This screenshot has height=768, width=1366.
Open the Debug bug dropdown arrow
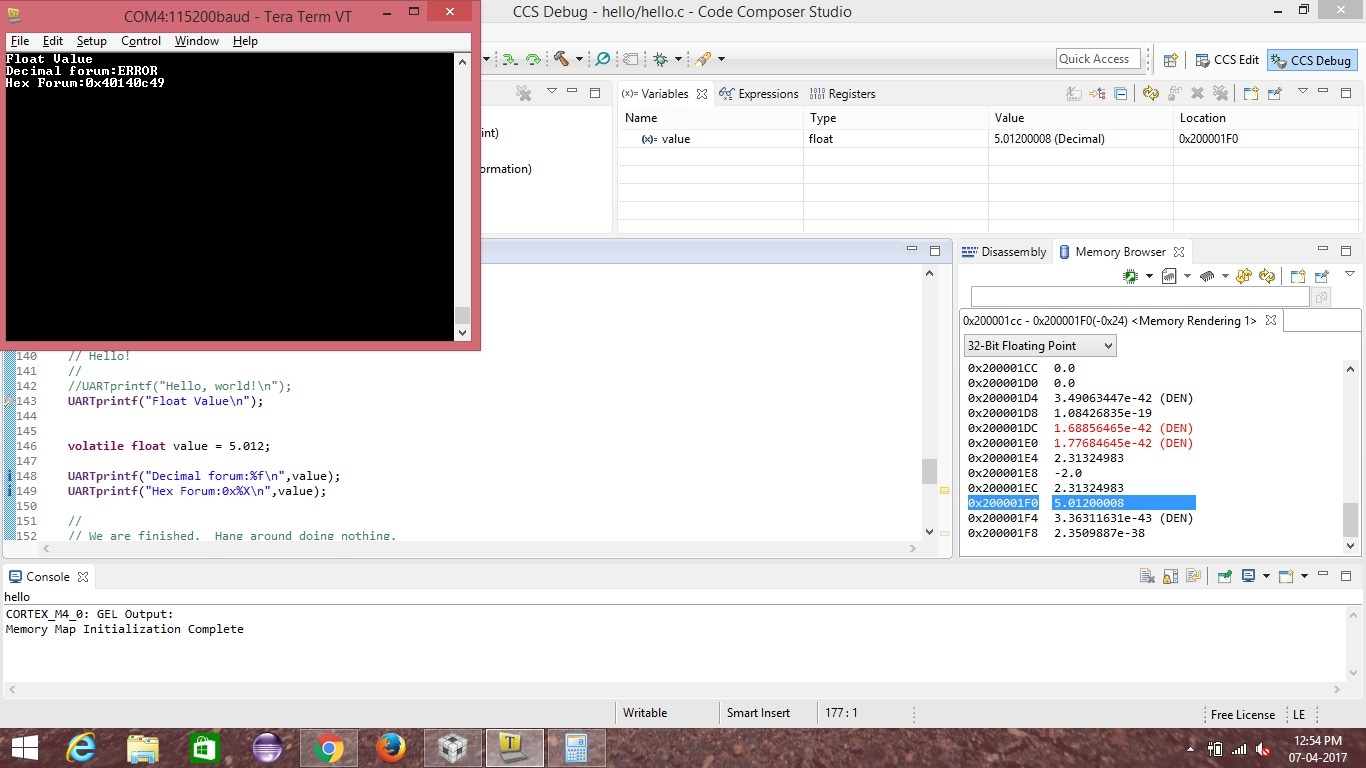(x=676, y=59)
